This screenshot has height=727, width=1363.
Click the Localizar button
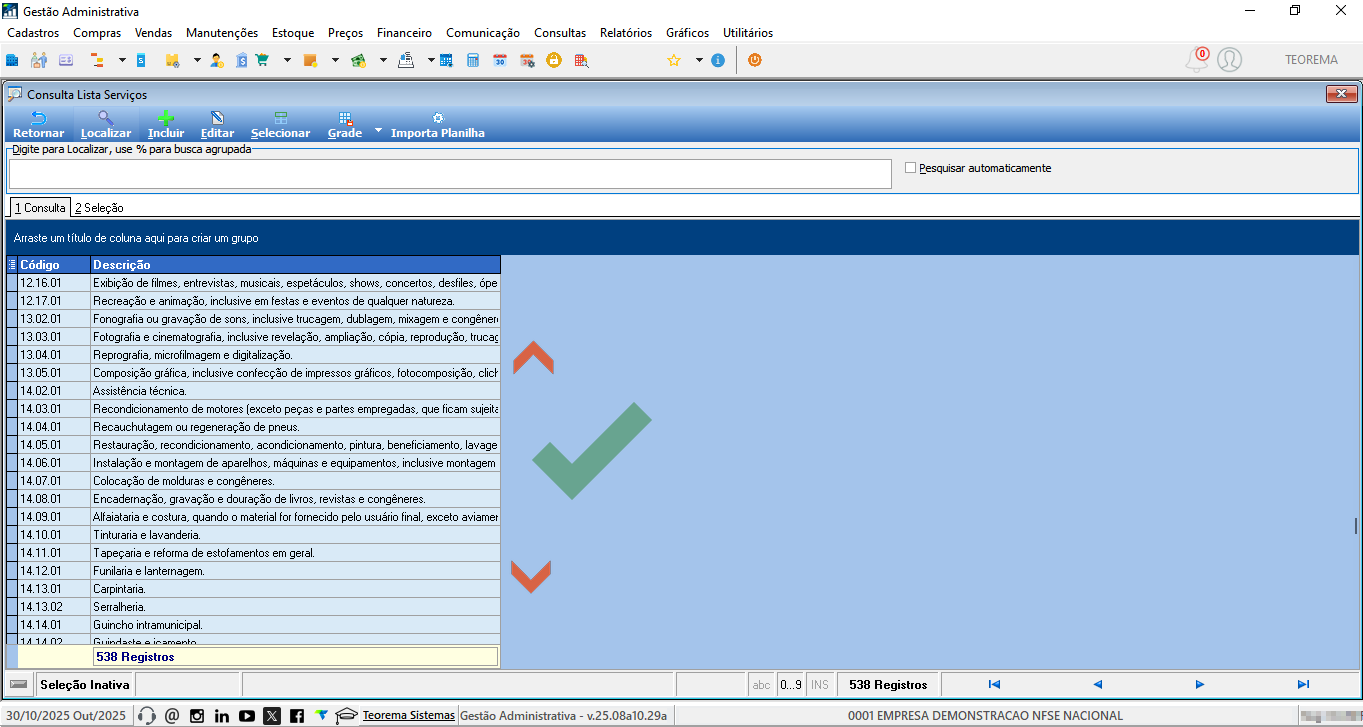pos(106,125)
